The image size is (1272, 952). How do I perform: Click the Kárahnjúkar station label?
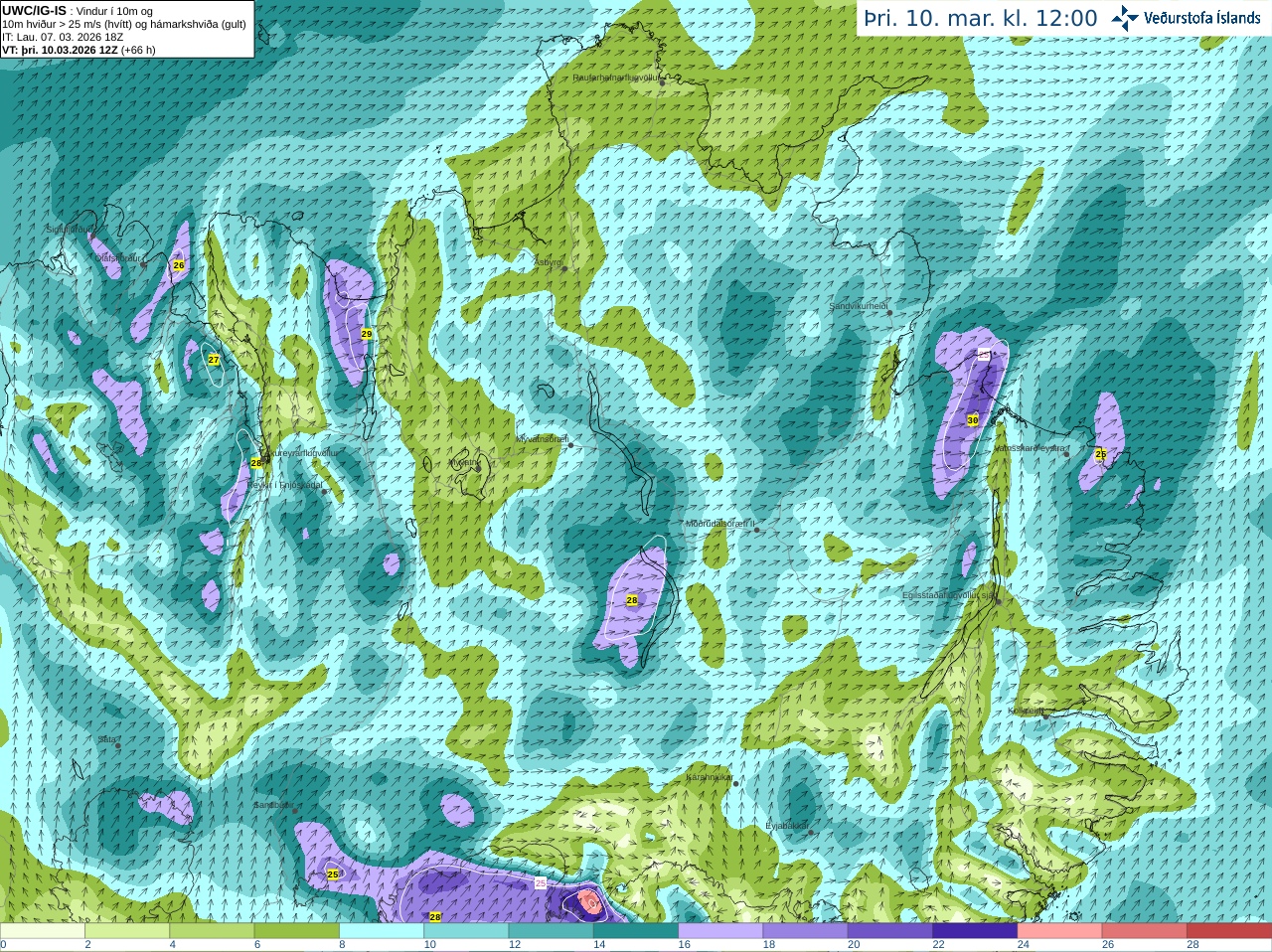(x=710, y=778)
